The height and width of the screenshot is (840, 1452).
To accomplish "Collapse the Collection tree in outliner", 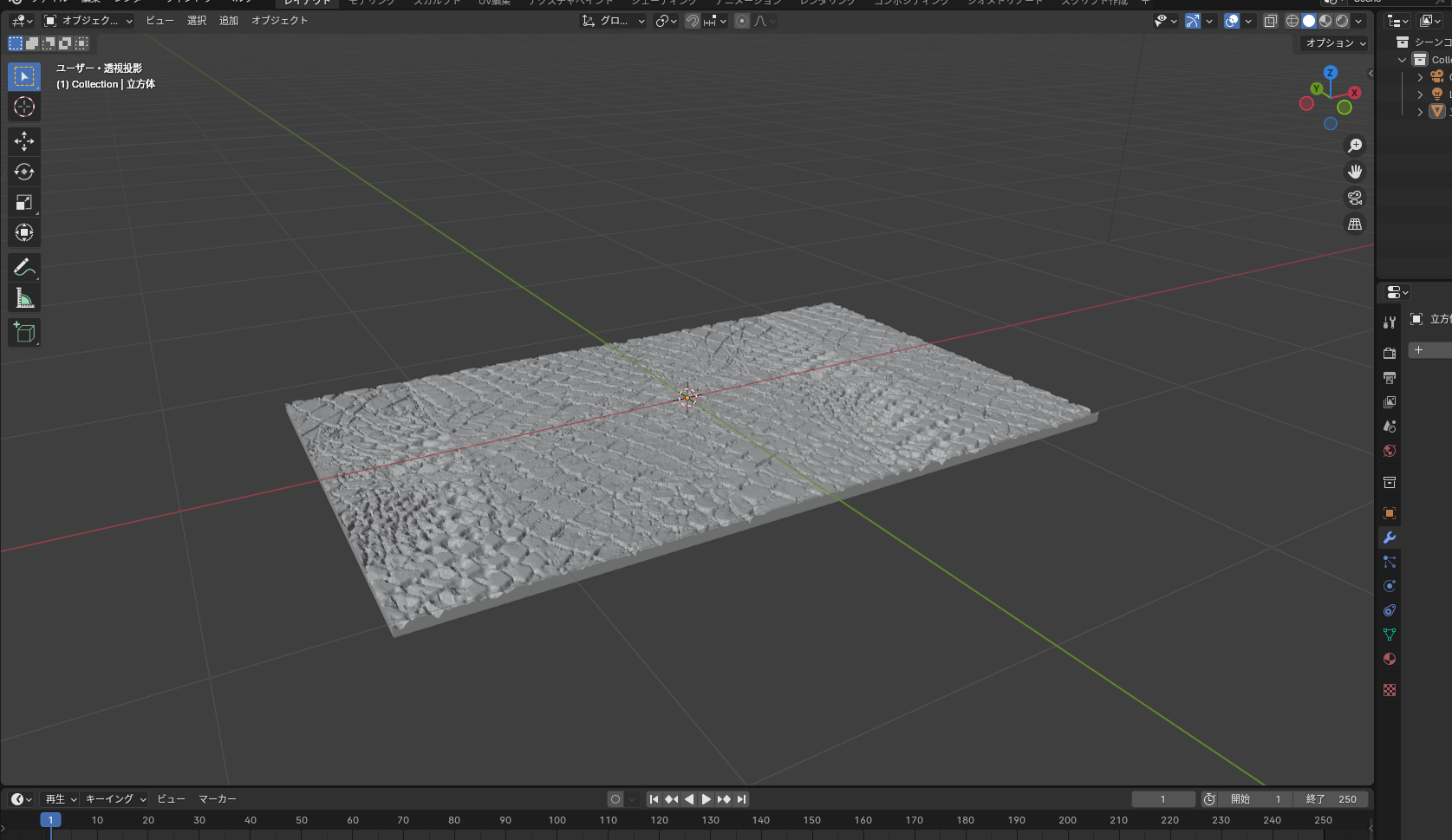I will [1403, 60].
